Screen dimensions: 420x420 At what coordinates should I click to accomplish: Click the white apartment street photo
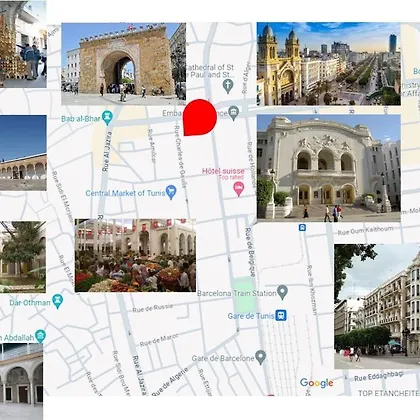(377, 306)
